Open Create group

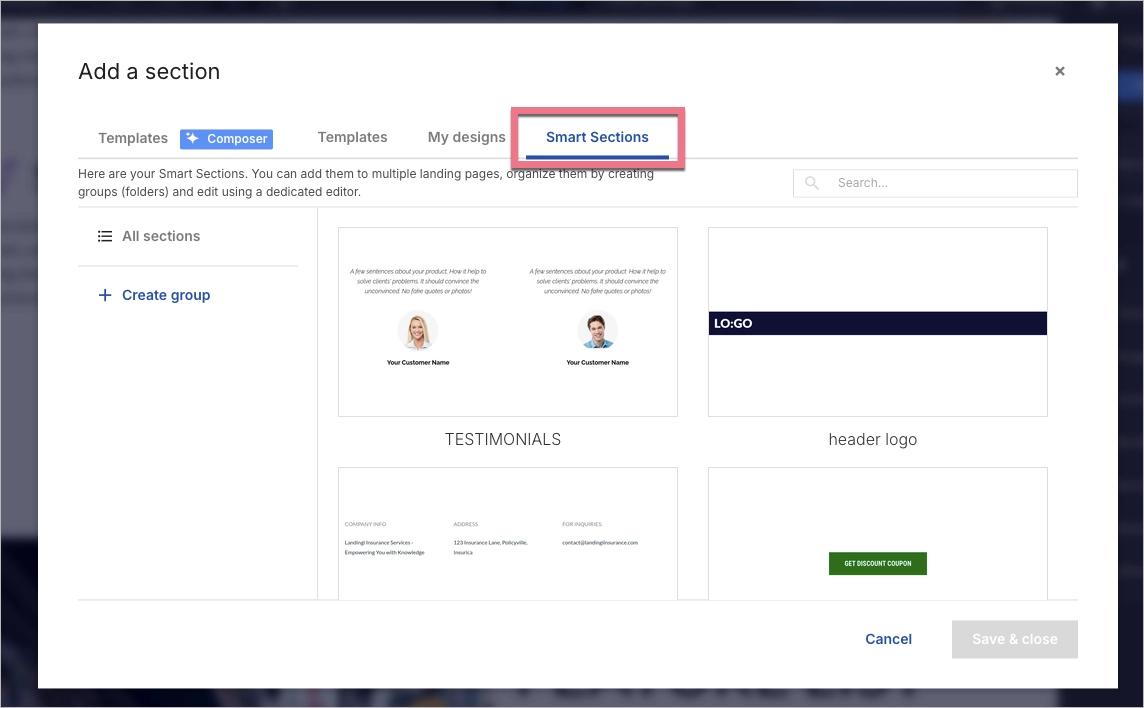(x=166, y=295)
